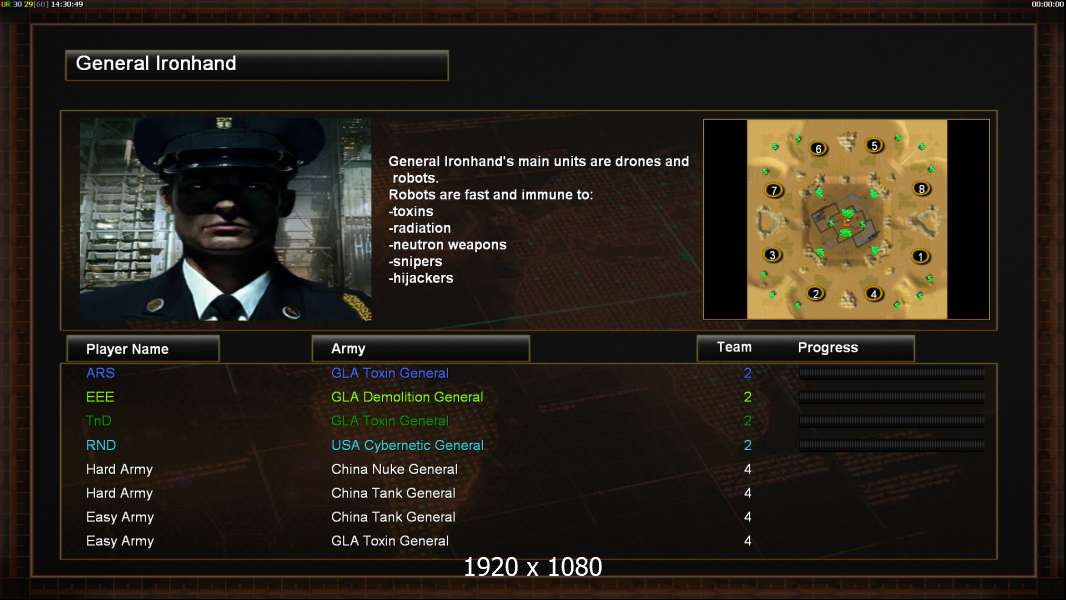Click start position marker 6 on minimap
This screenshot has height=600, width=1066.
(x=818, y=148)
